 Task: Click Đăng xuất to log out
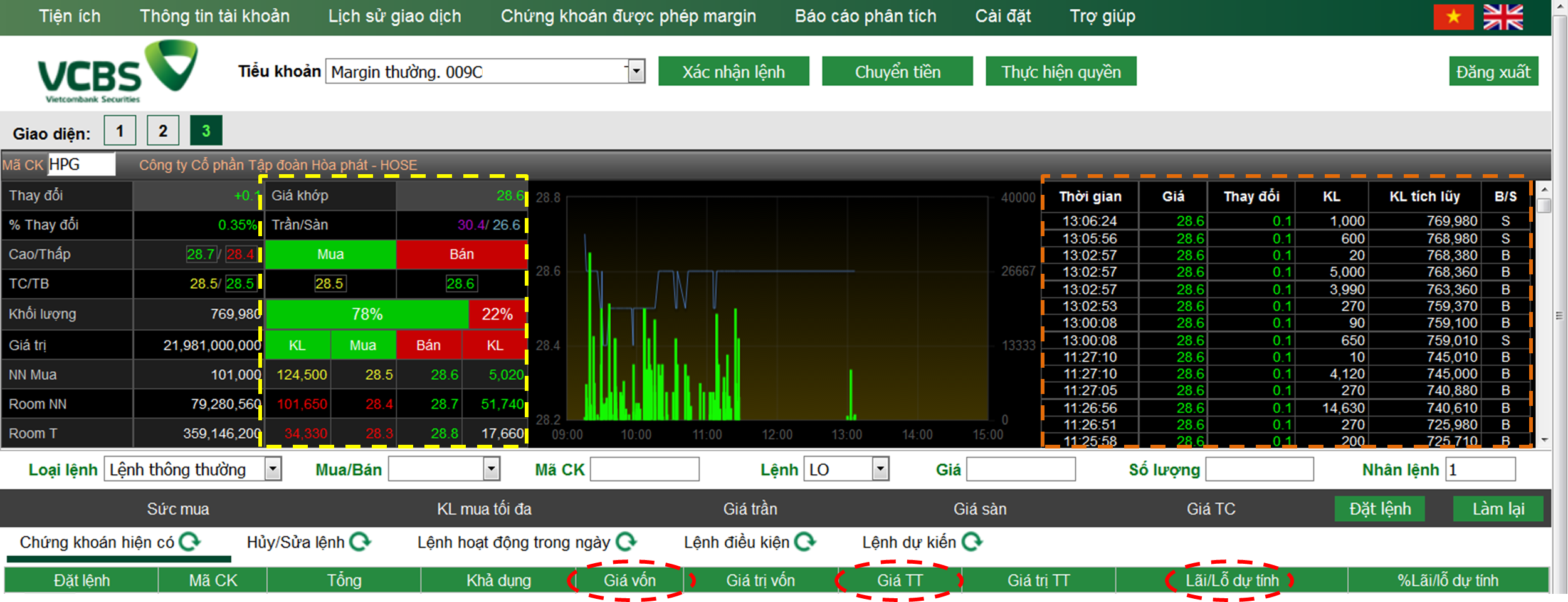pyautogui.click(x=1494, y=71)
